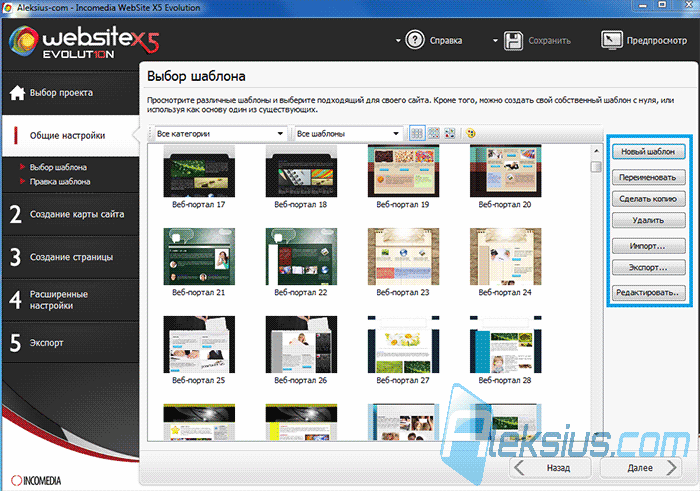
Task: Go to step 4 Расширенные настройки
Action: (x=71, y=300)
